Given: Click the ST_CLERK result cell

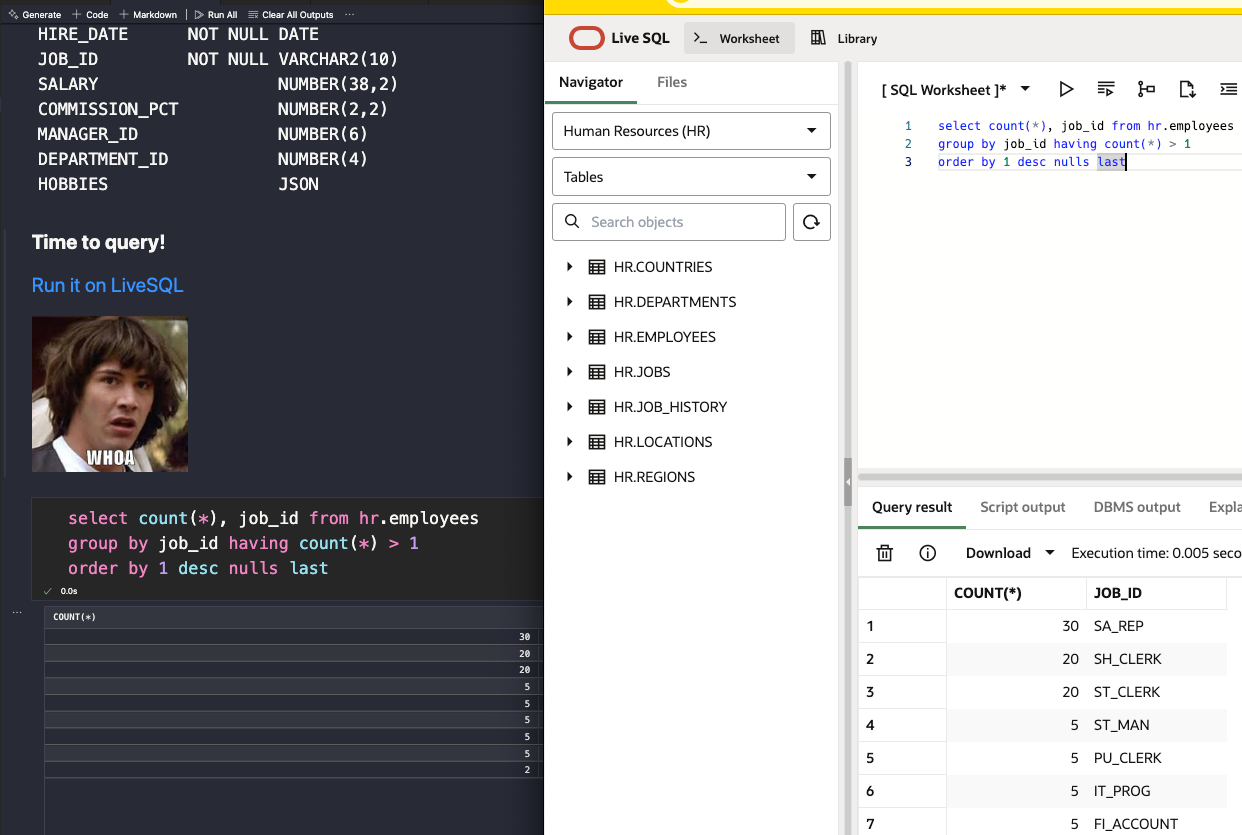Looking at the screenshot, I should click(1156, 692).
